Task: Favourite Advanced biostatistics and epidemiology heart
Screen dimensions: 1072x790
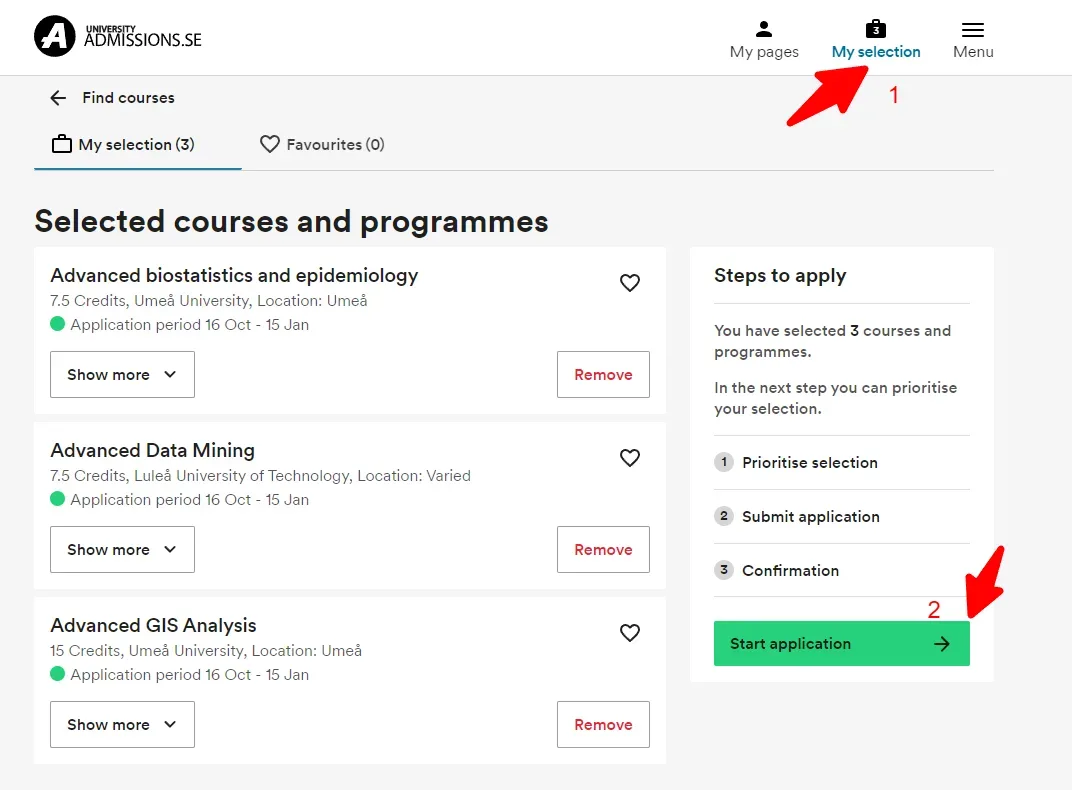Action: point(630,283)
